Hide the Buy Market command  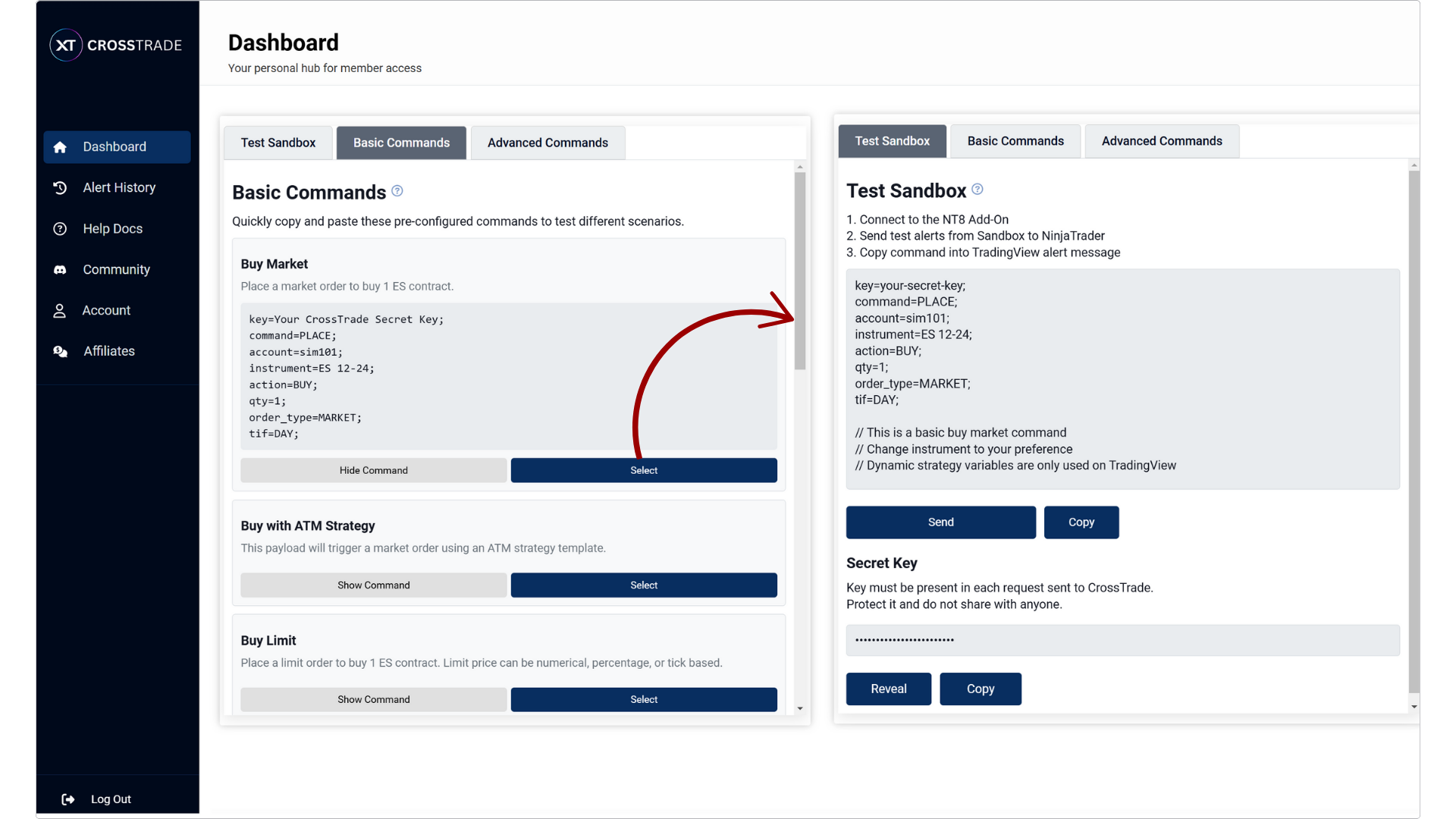pos(374,470)
